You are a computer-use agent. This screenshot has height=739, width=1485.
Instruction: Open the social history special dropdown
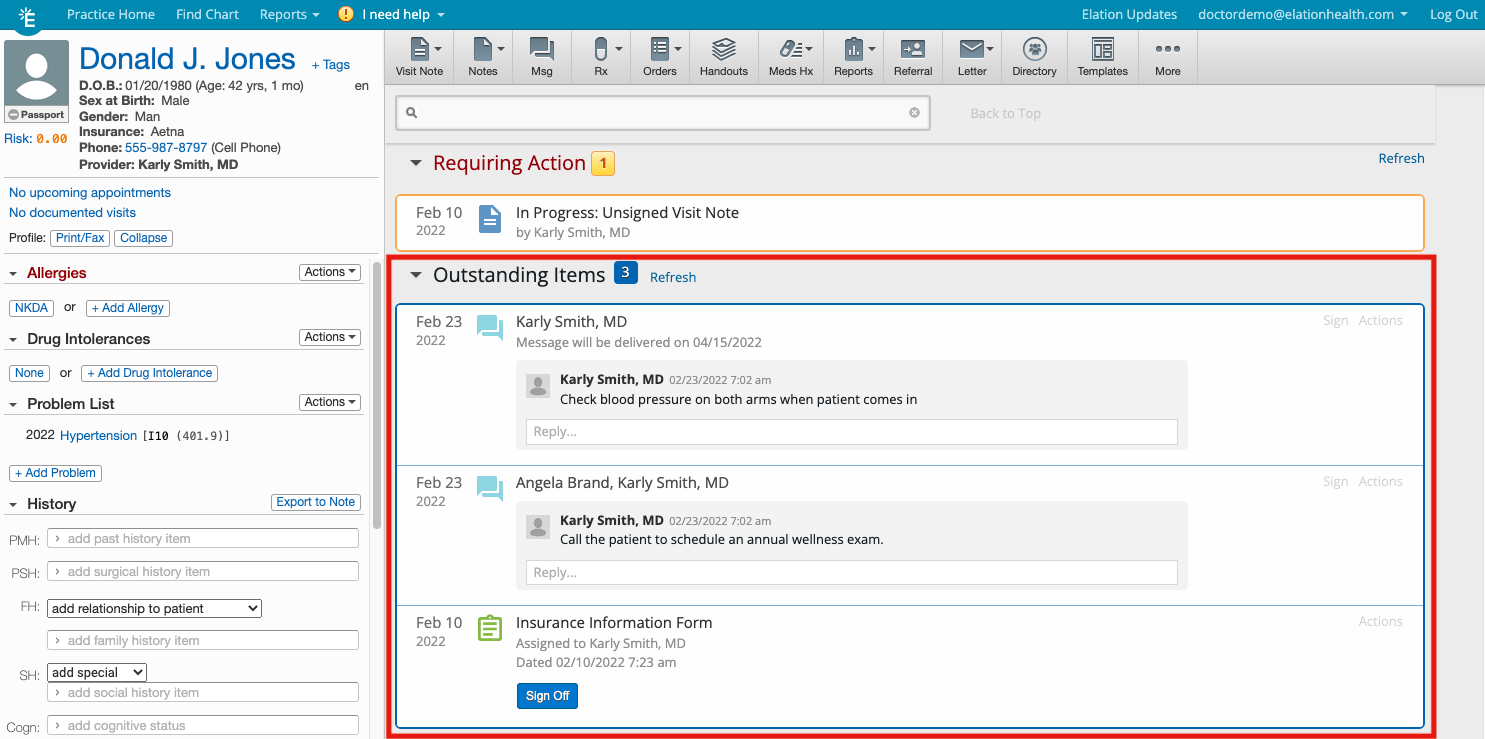[96, 672]
